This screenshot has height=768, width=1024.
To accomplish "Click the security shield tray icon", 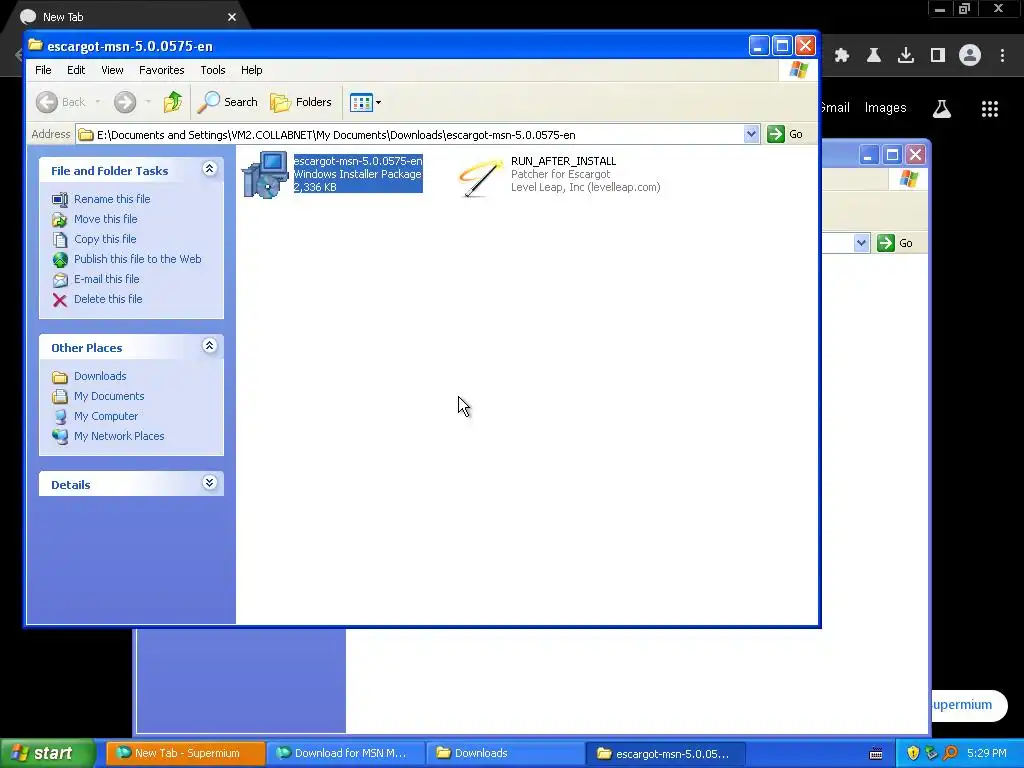I will tap(913, 754).
